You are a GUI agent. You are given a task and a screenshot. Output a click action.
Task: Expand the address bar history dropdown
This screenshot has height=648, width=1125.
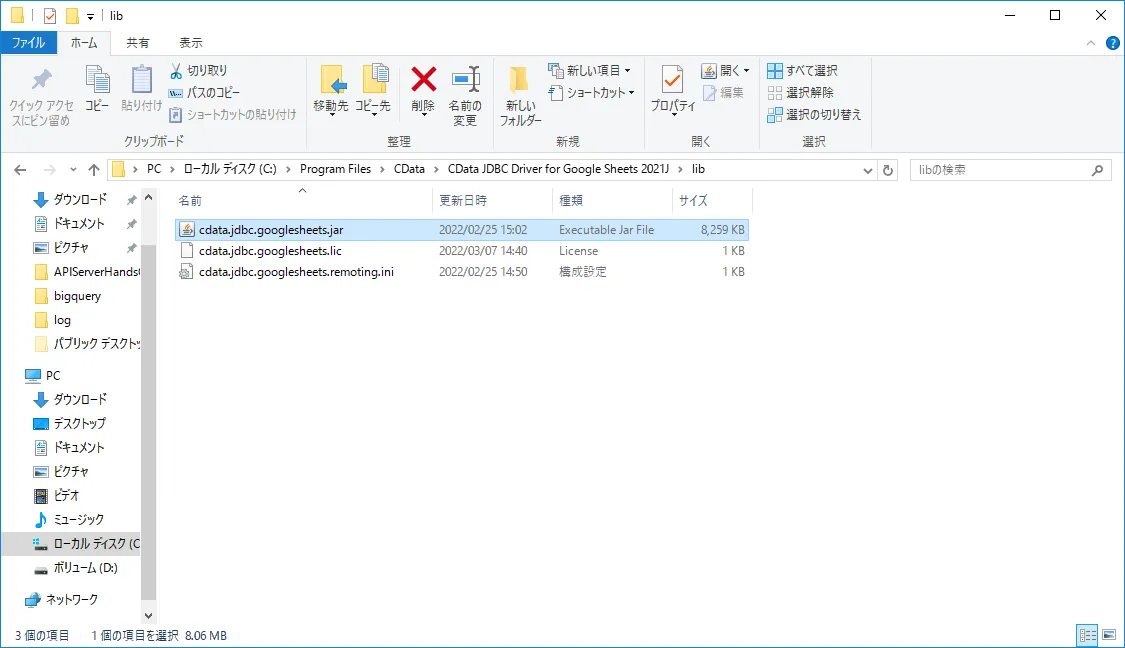(x=868, y=170)
